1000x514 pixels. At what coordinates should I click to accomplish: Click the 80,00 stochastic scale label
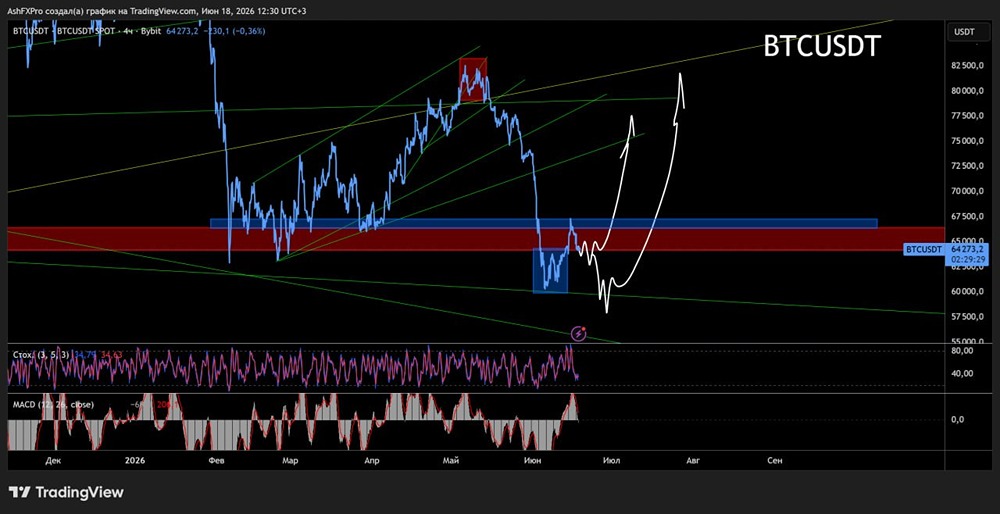962,350
